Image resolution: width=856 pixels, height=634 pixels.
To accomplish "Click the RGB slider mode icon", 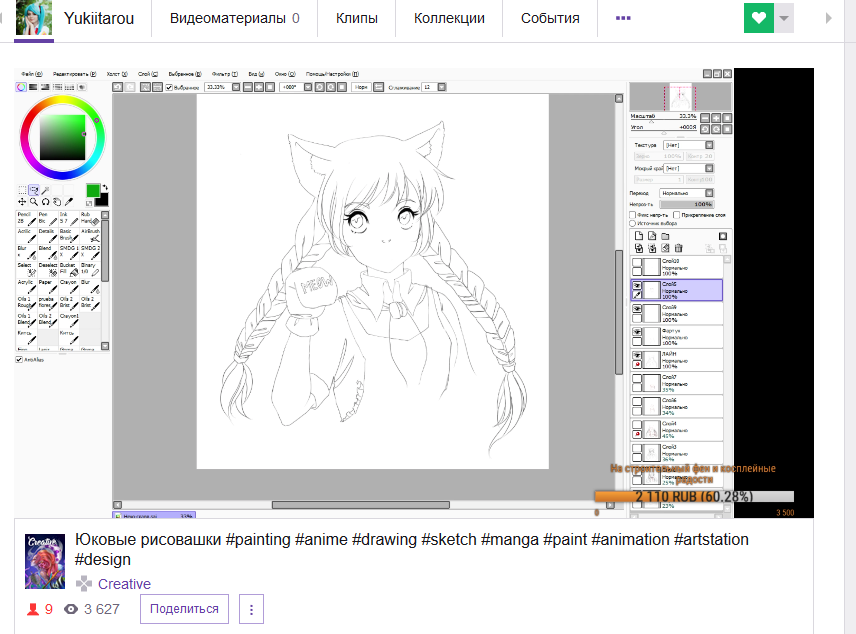I will coord(33,87).
